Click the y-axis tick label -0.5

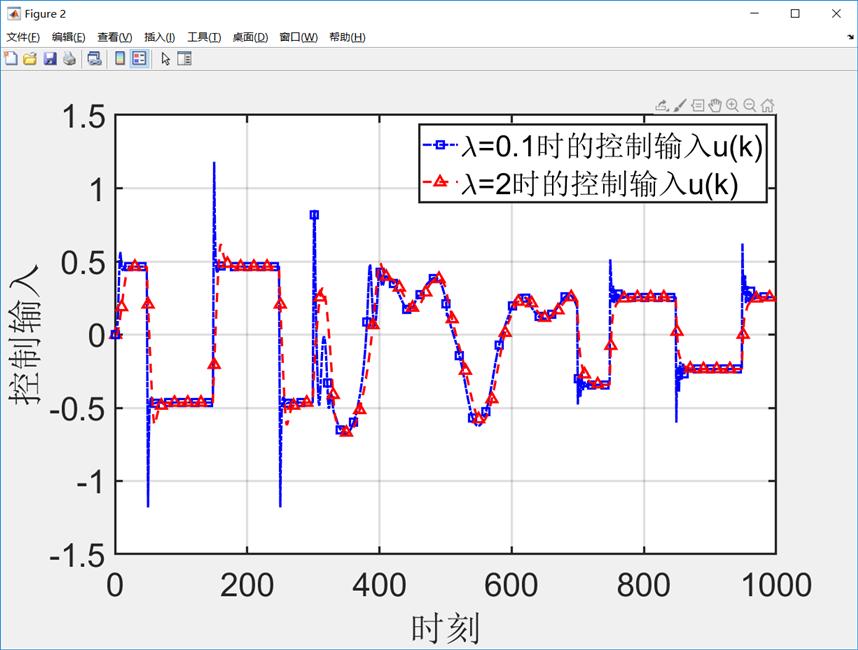pyautogui.click(x=77, y=409)
